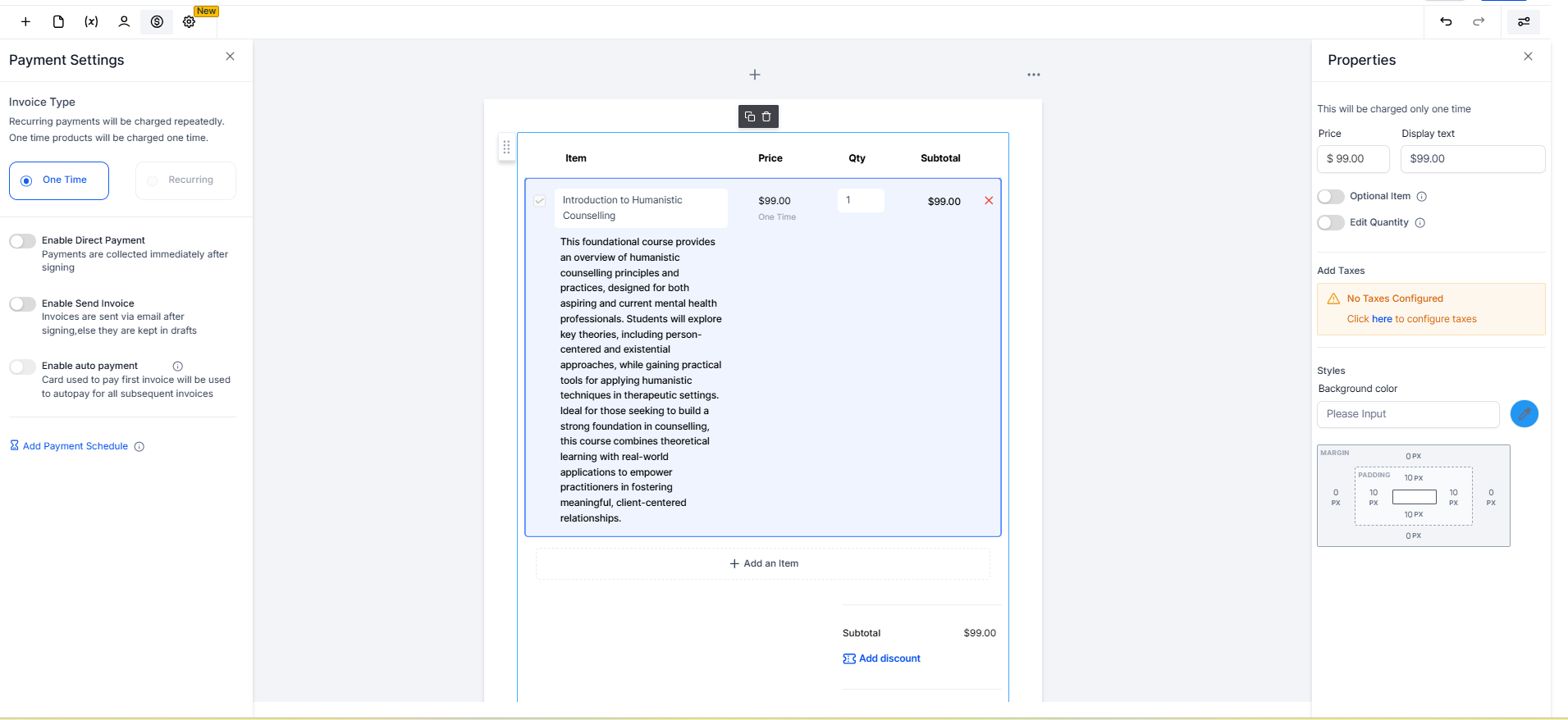Click the plus add element icon in top toolbar
Screen dimensions: 1568x720
click(x=25, y=22)
